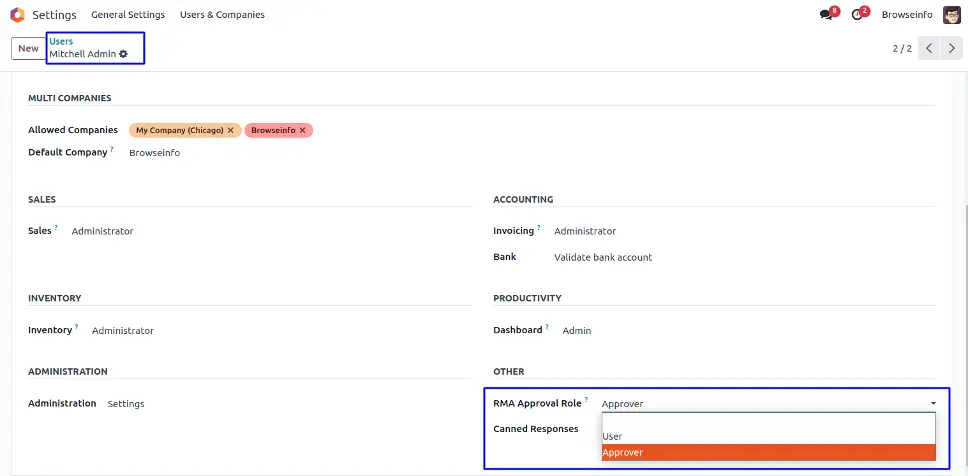This screenshot has width=968, height=476.
Task: Go to next record arrow
Action: coord(951,48)
